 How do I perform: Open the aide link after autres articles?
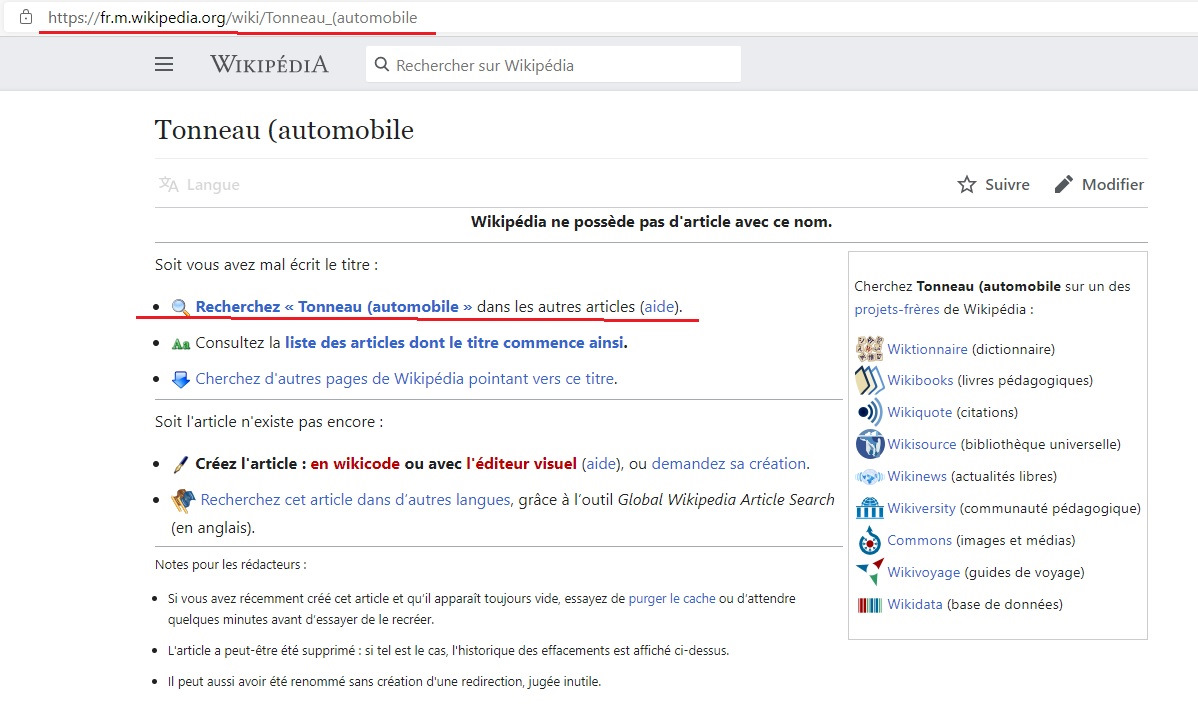pos(659,306)
